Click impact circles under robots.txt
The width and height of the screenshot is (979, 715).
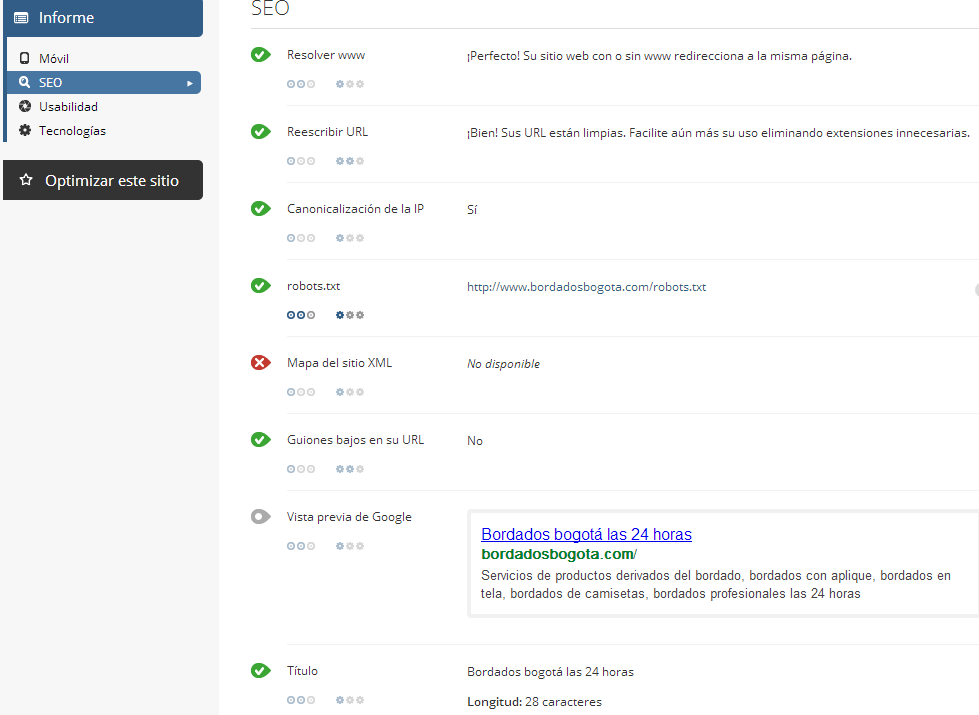coord(301,315)
